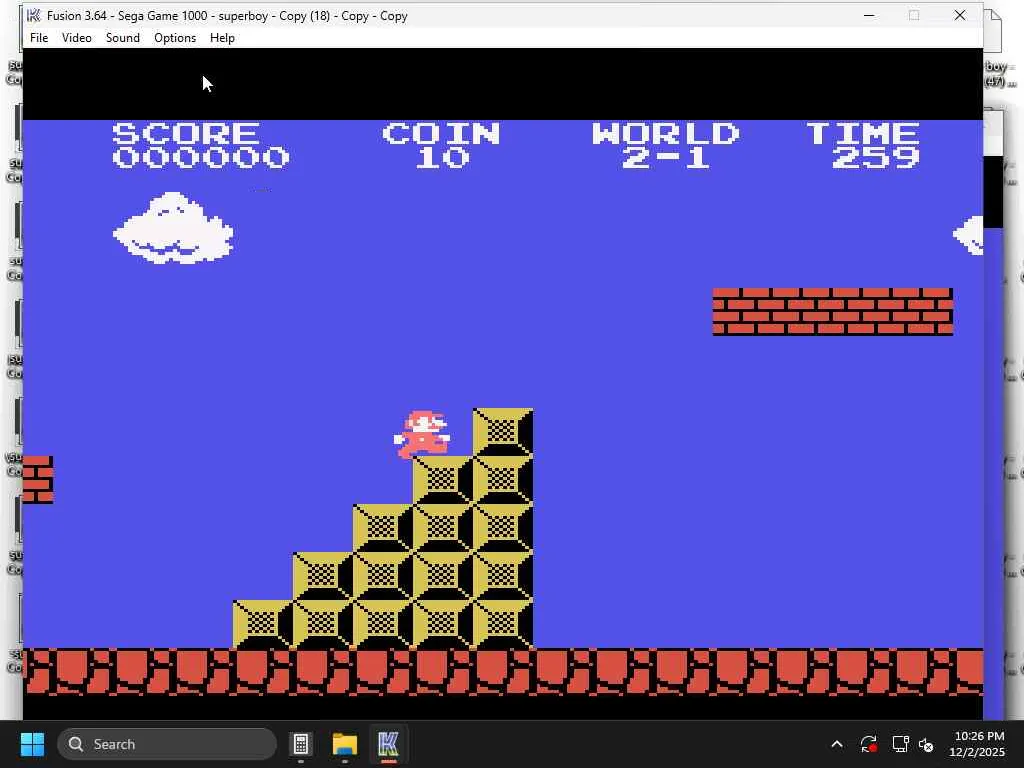Open the Video menu

coord(76,38)
